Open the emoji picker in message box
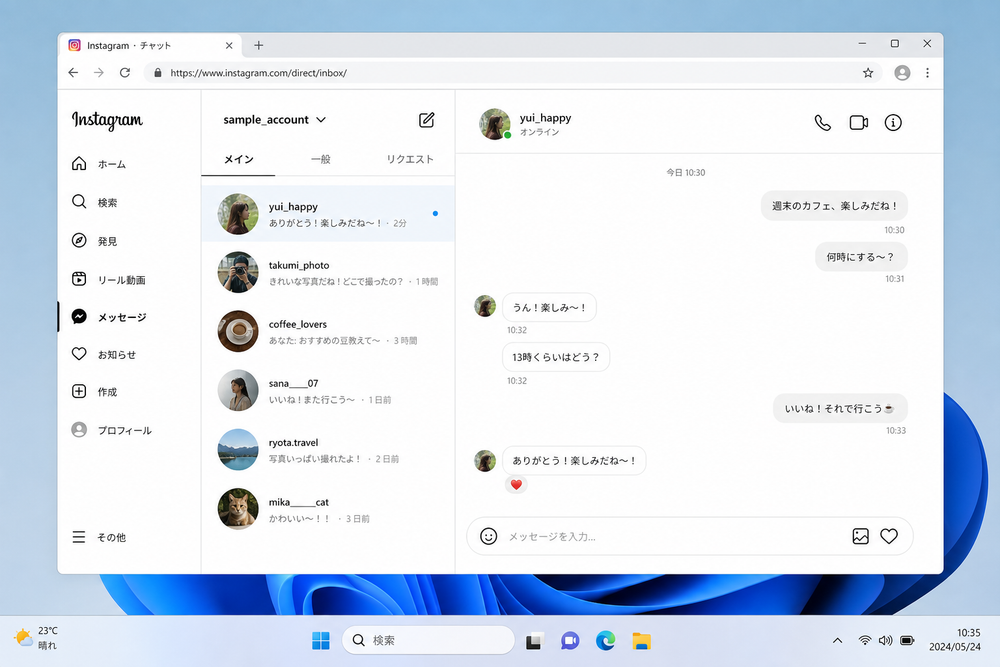Viewport: 1000px width, 667px height. pos(489,536)
